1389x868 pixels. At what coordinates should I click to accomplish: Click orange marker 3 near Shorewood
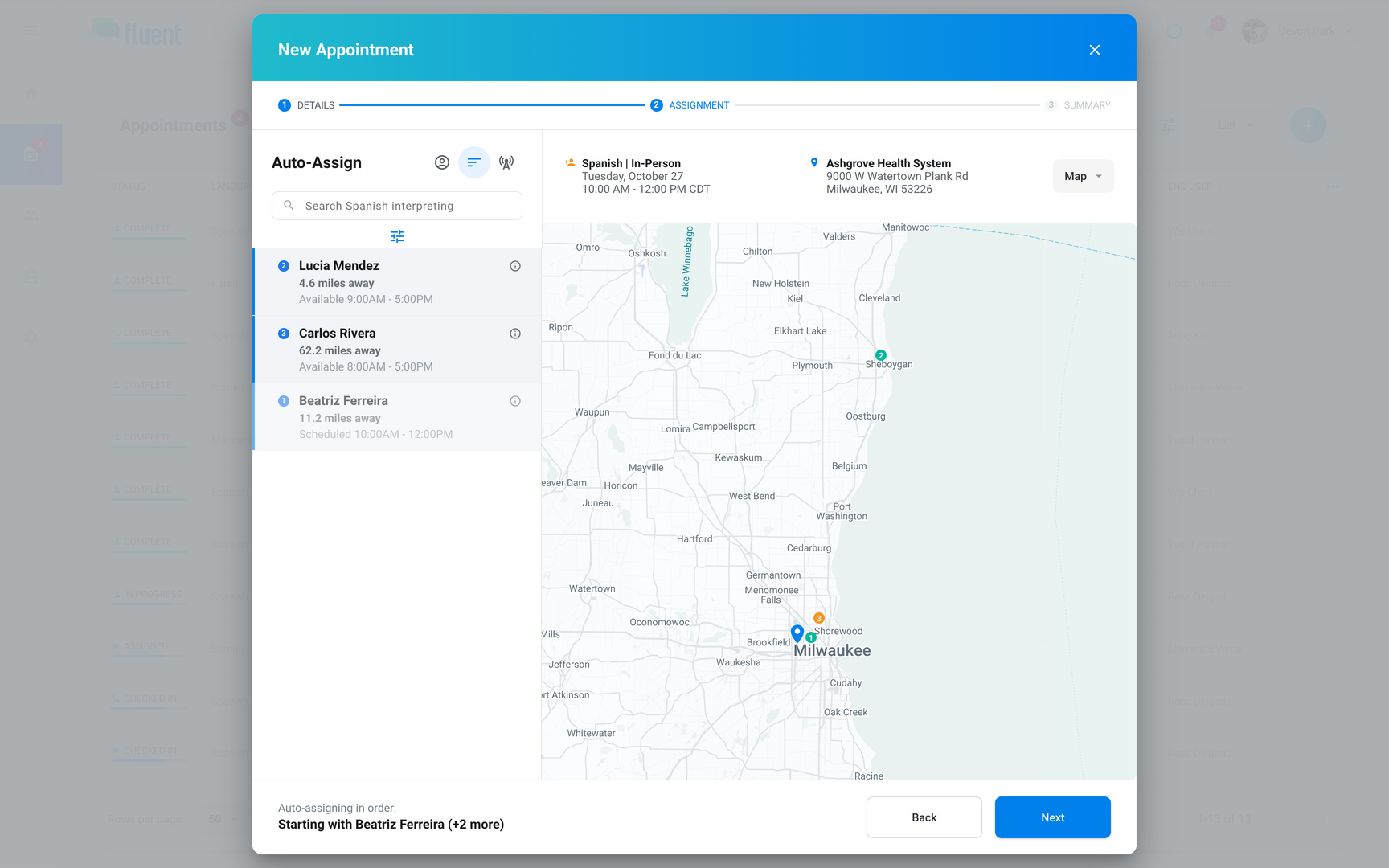[x=819, y=618]
